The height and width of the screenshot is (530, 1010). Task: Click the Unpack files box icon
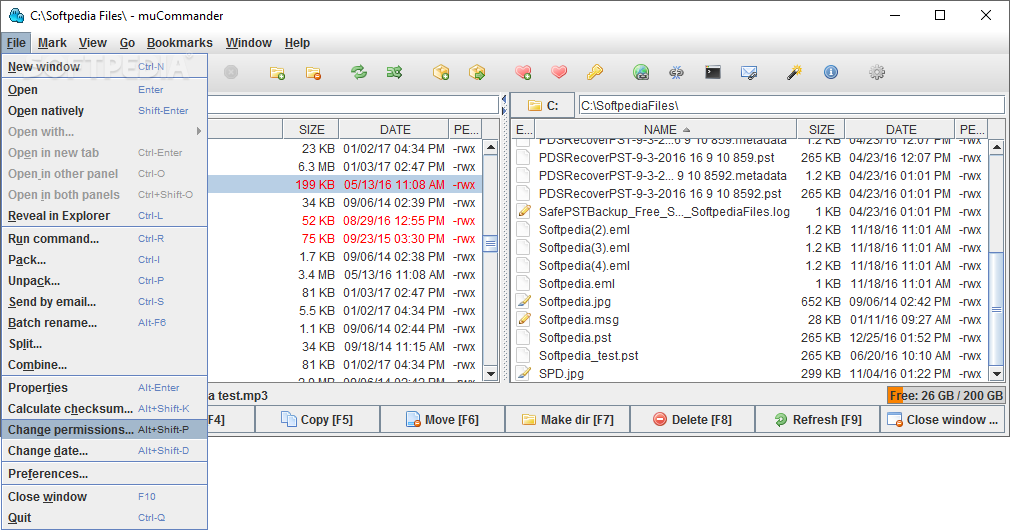click(x=477, y=72)
